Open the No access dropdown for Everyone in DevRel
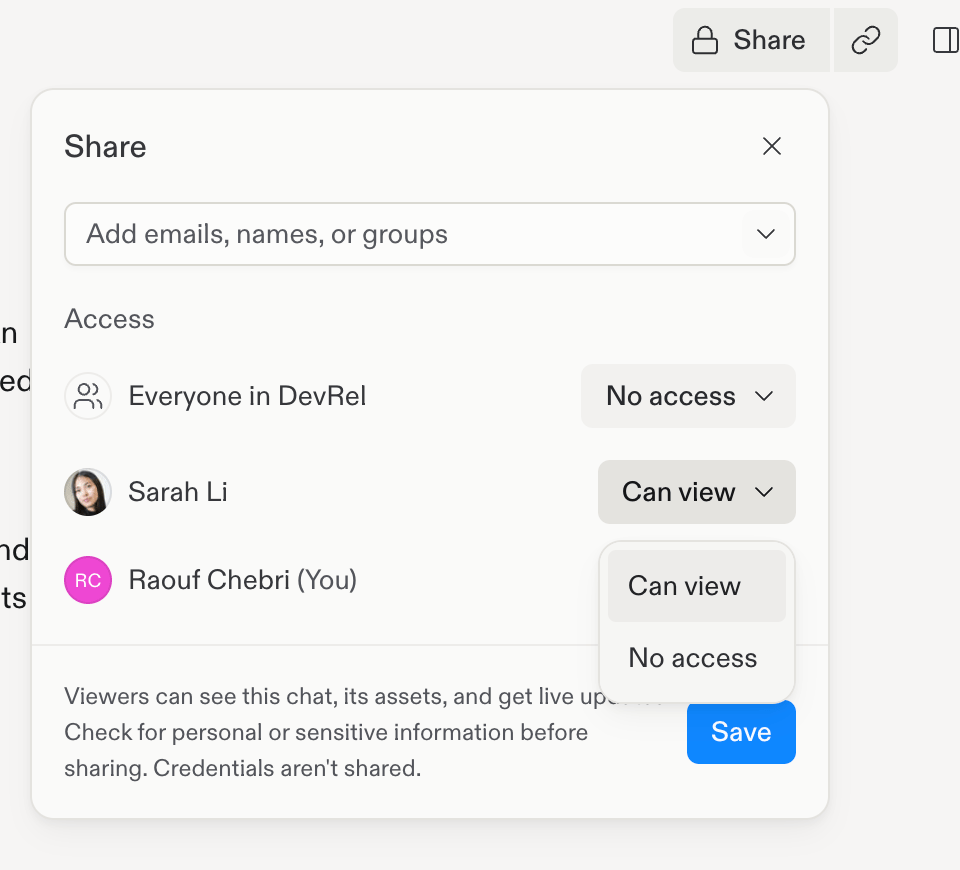Screen dimensions: 960x870 [x=688, y=396]
